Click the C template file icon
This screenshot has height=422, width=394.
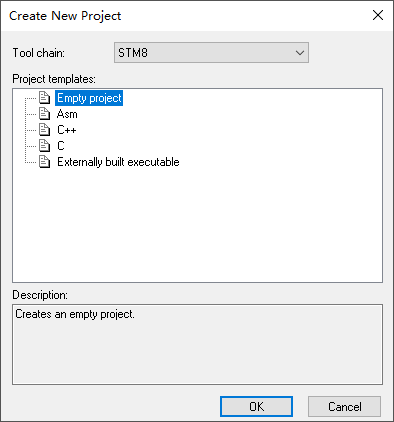(45, 146)
